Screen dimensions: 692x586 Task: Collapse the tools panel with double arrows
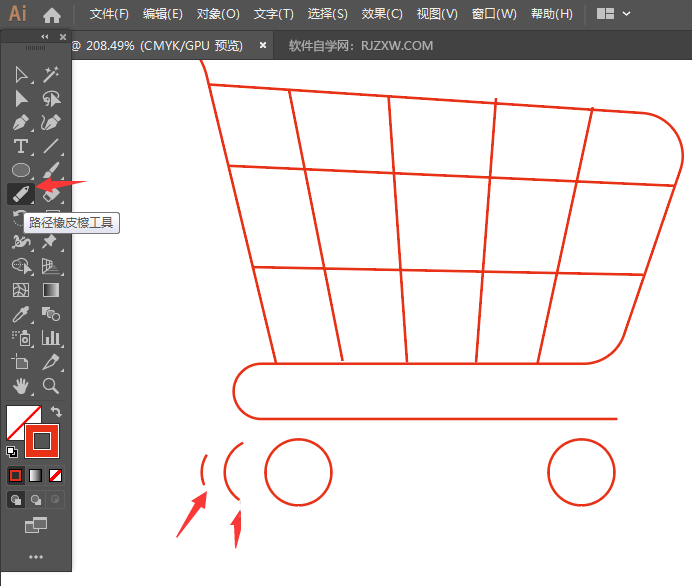pyautogui.click(x=44, y=37)
